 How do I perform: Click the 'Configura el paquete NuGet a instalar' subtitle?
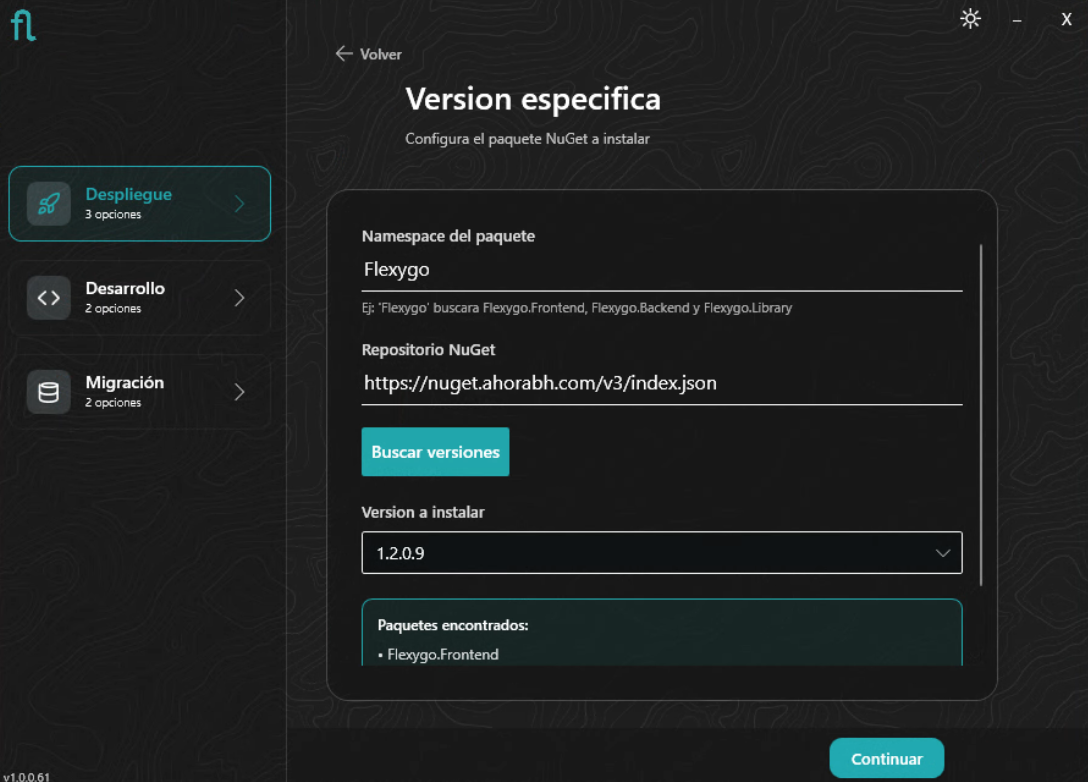pos(527,139)
